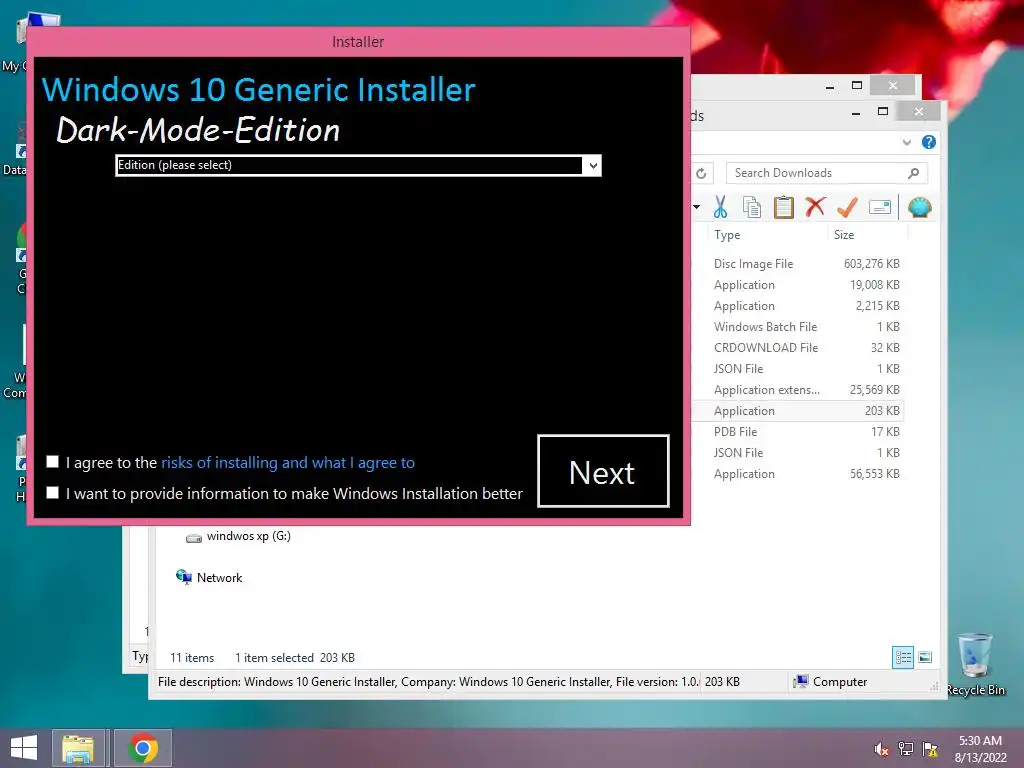Open the Recycle Bin desktop icon
This screenshot has height=768, width=1024.
[x=976, y=664]
